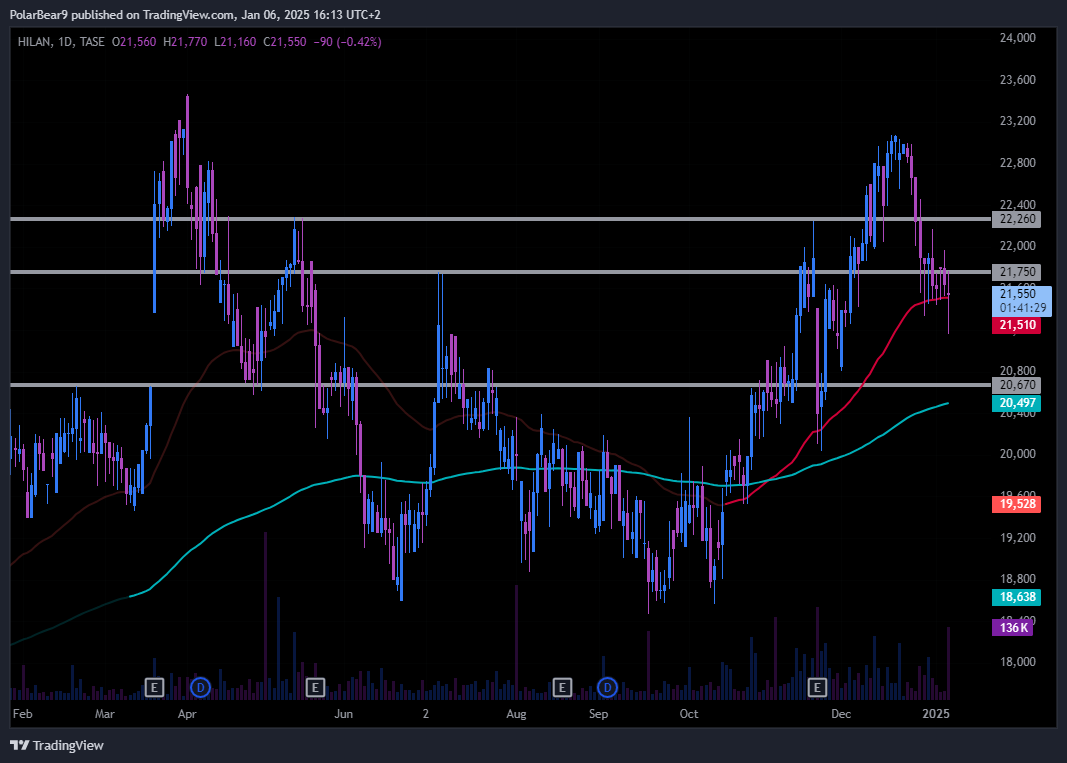Click the 23,600 price scale label
The width and height of the screenshot is (1067, 763).
(x=1017, y=80)
